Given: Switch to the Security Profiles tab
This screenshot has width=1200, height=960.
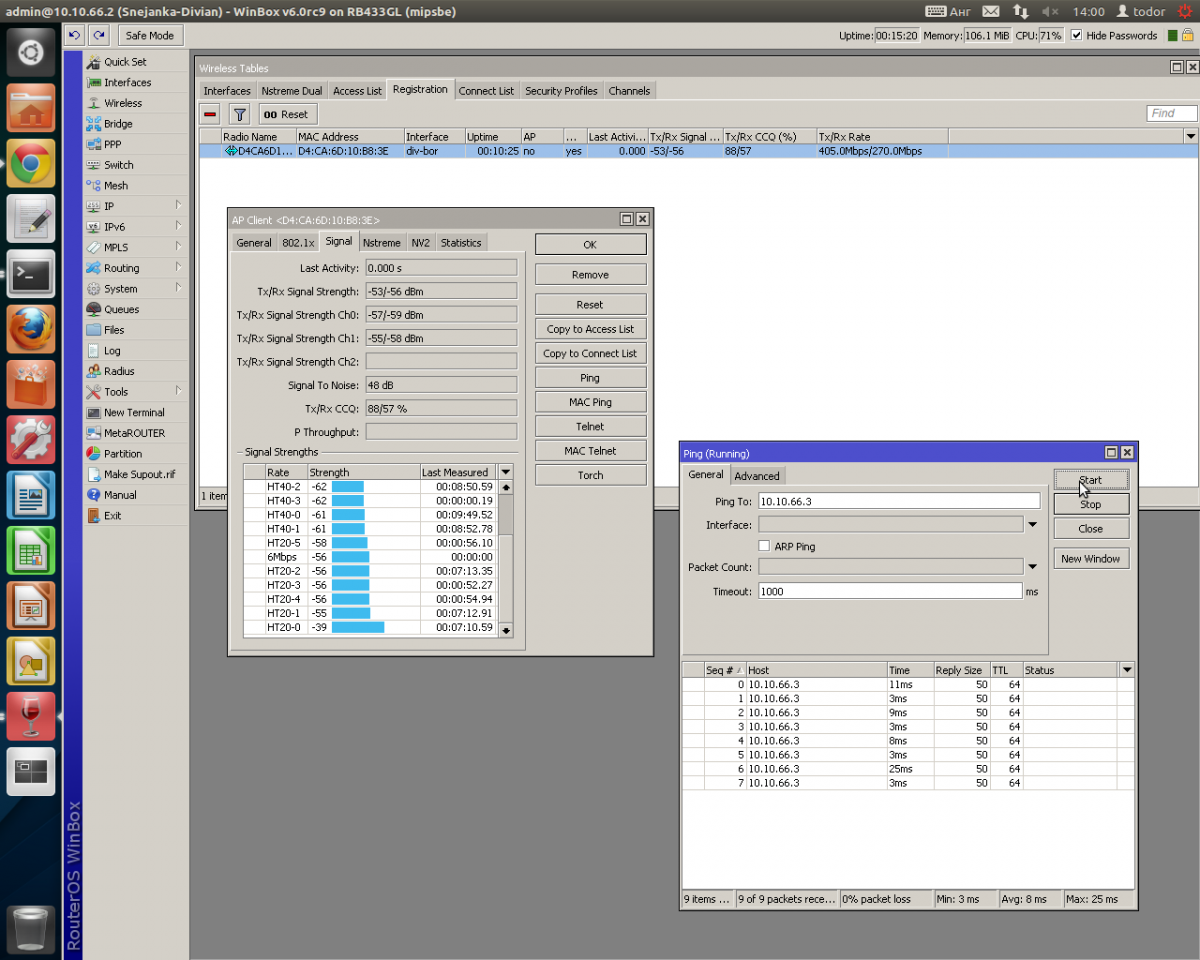Looking at the screenshot, I should tap(561, 90).
